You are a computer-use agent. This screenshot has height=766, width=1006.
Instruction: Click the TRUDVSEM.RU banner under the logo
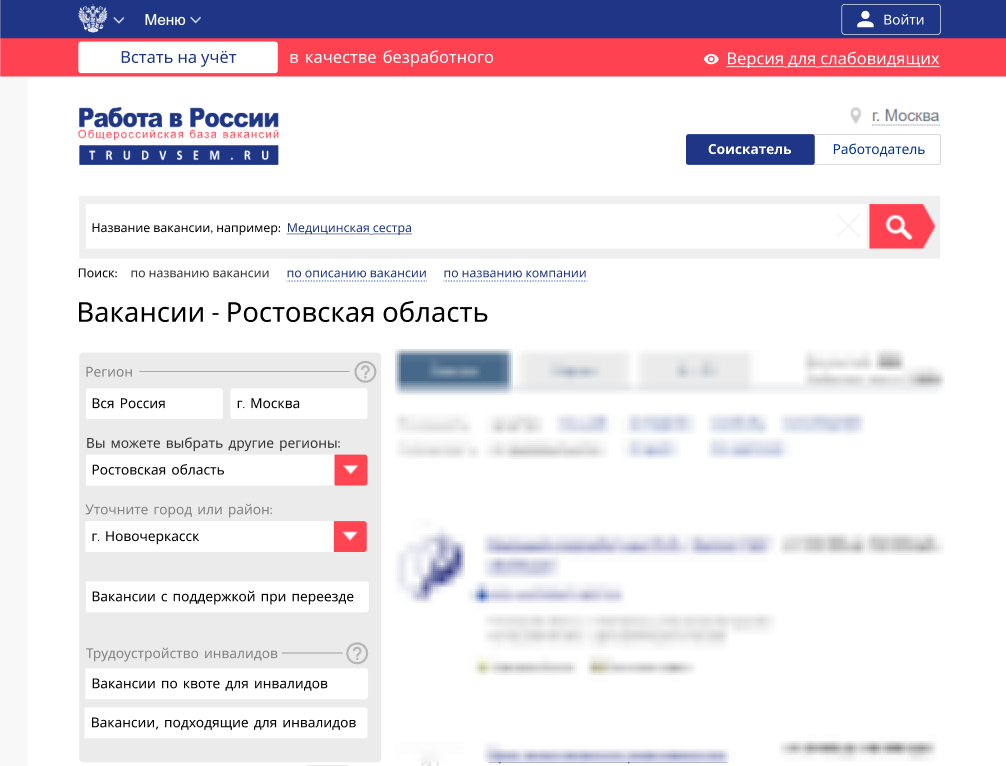[x=178, y=154]
